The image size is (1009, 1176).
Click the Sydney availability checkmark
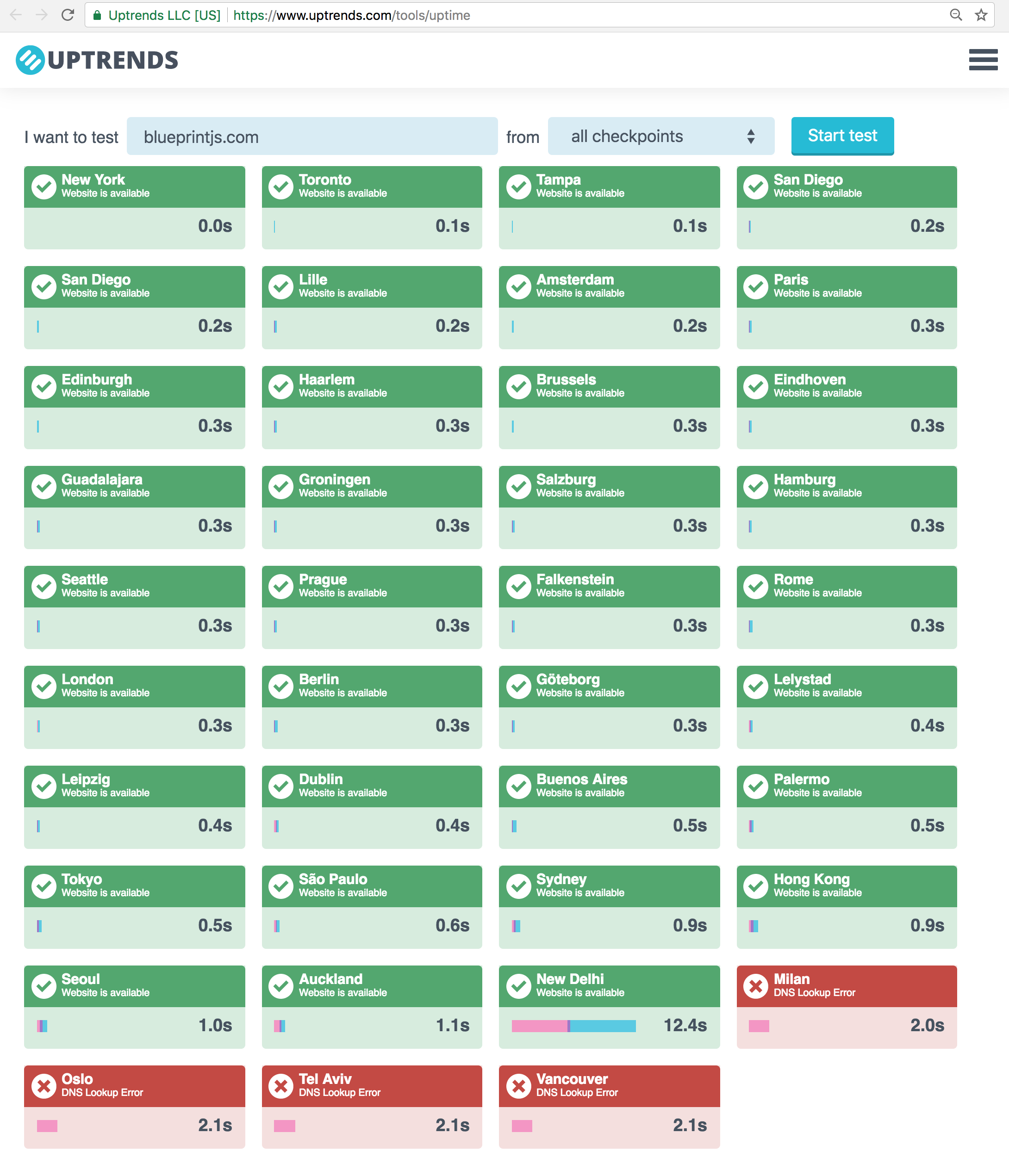click(518, 886)
